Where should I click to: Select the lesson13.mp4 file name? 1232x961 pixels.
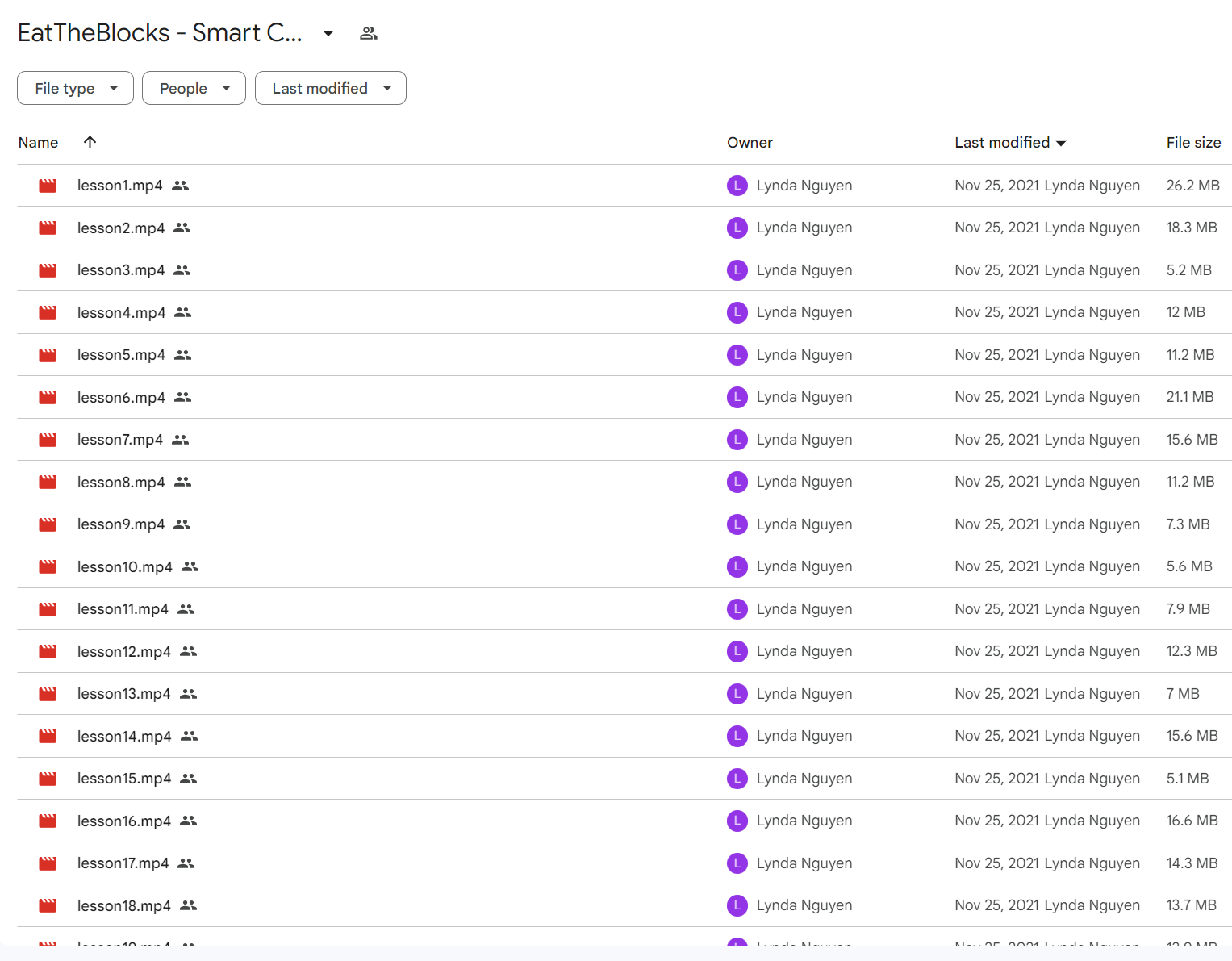124,694
